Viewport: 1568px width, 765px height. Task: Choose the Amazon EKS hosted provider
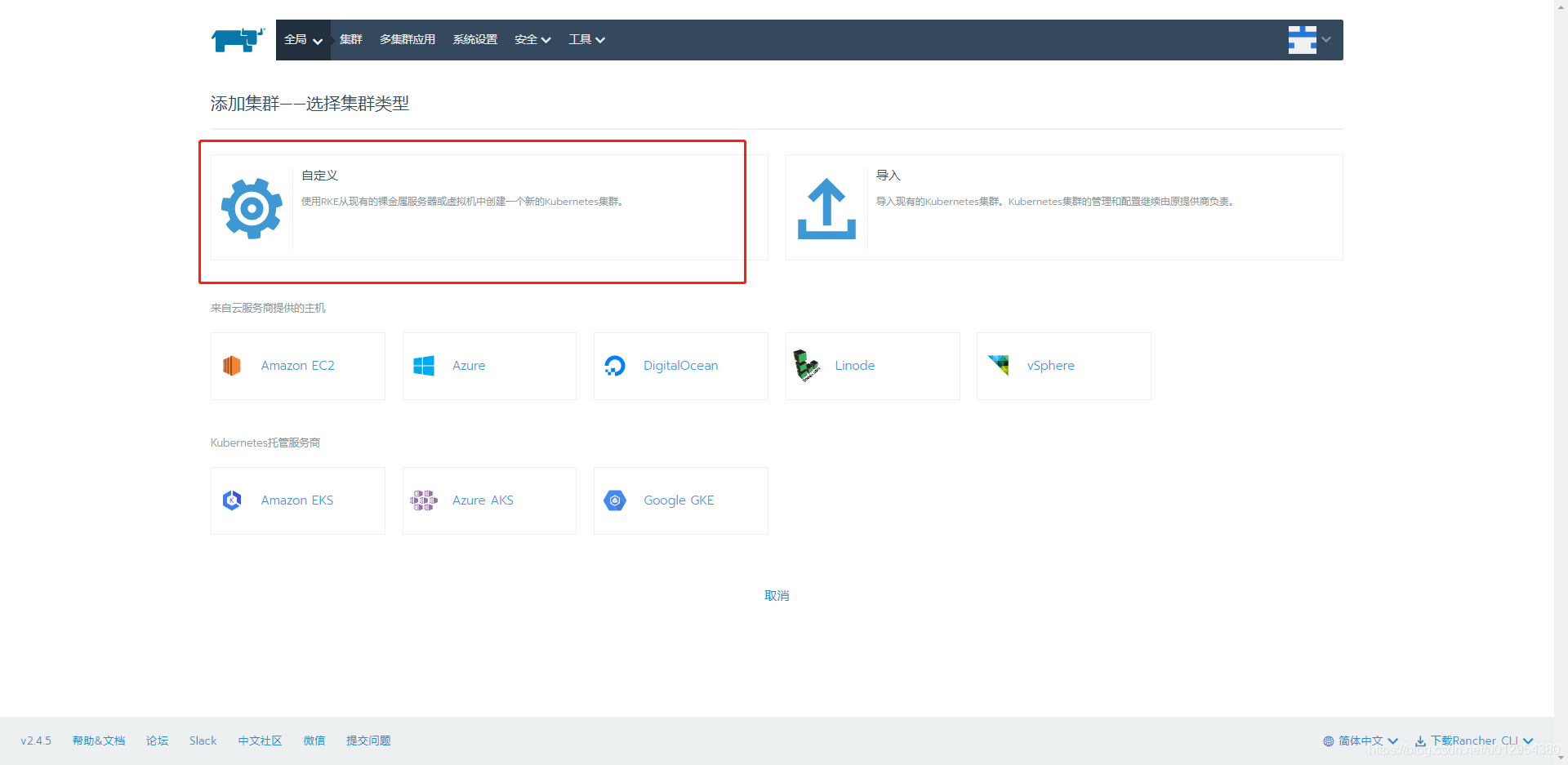click(298, 500)
